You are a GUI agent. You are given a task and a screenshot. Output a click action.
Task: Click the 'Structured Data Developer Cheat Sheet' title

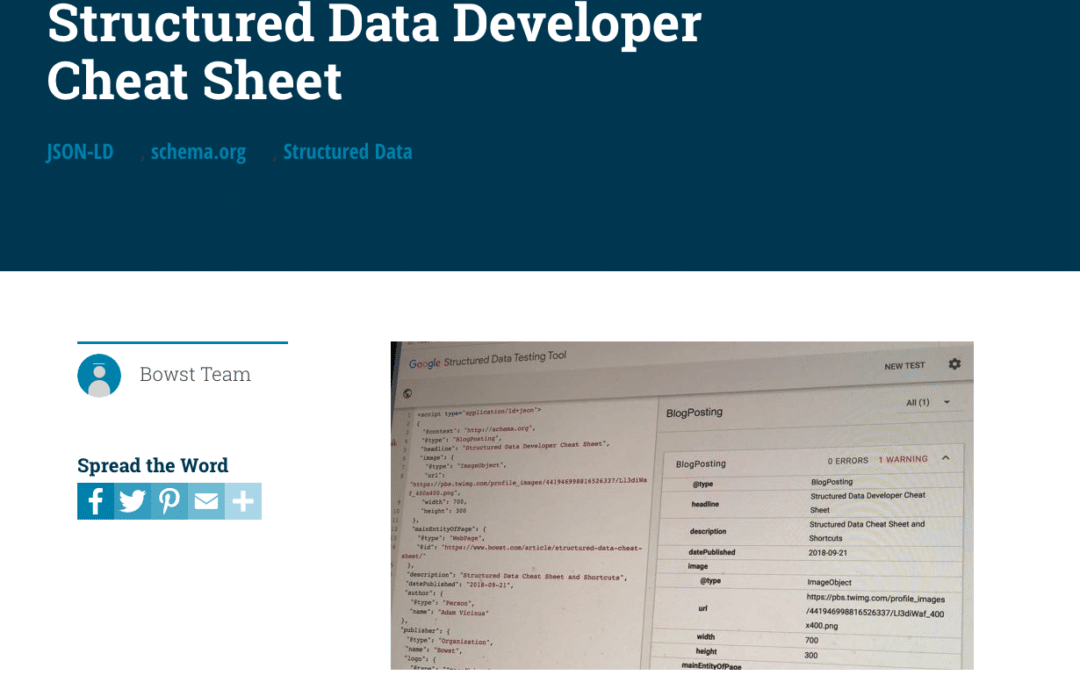pyautogui.click(x=374, y=52)
